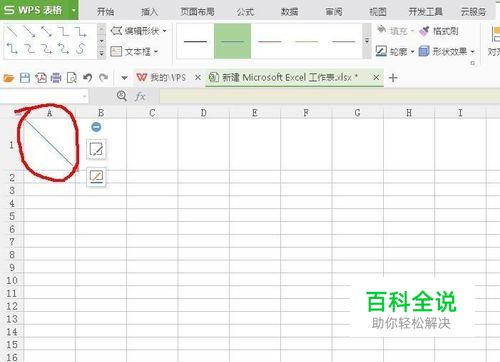
Task: Click the save disk icon
Action: pos(25,78)
